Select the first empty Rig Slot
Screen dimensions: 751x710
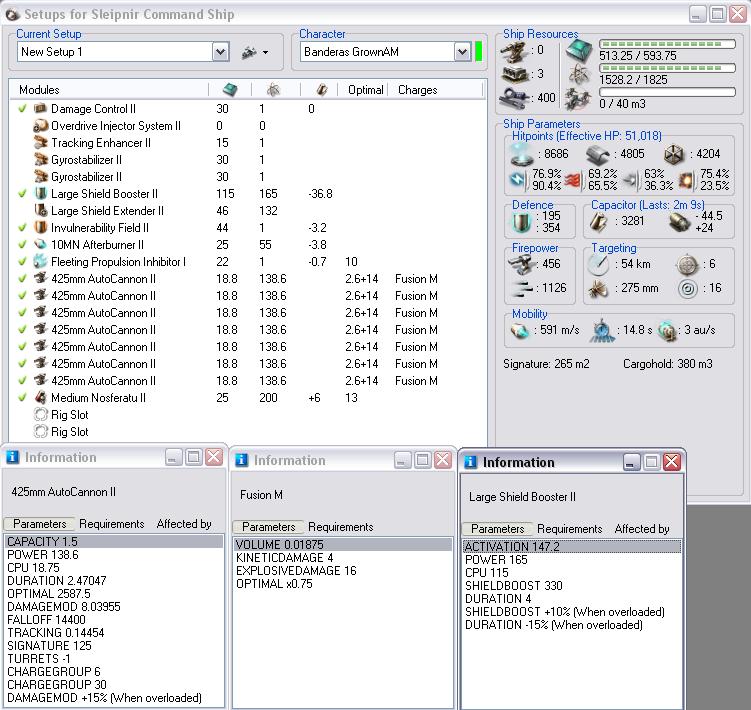pyautogui.click(x=69, y=414)
